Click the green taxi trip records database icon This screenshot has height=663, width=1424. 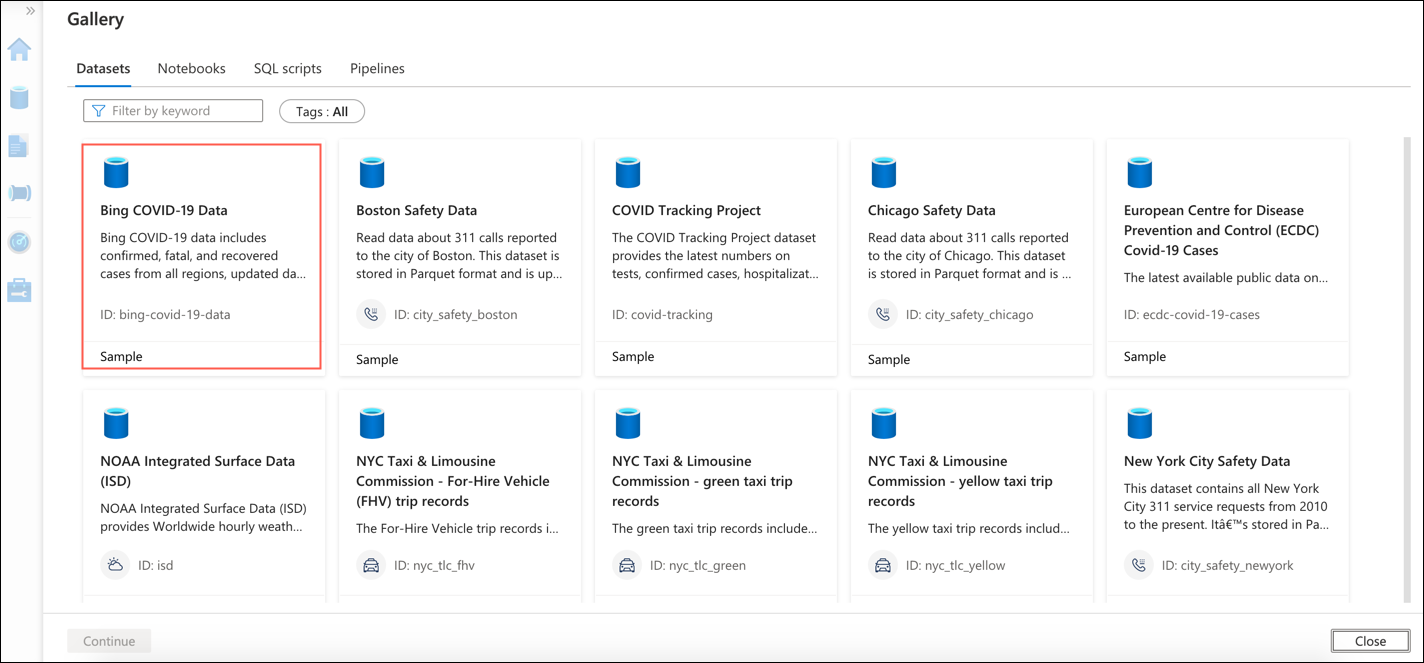628,423
